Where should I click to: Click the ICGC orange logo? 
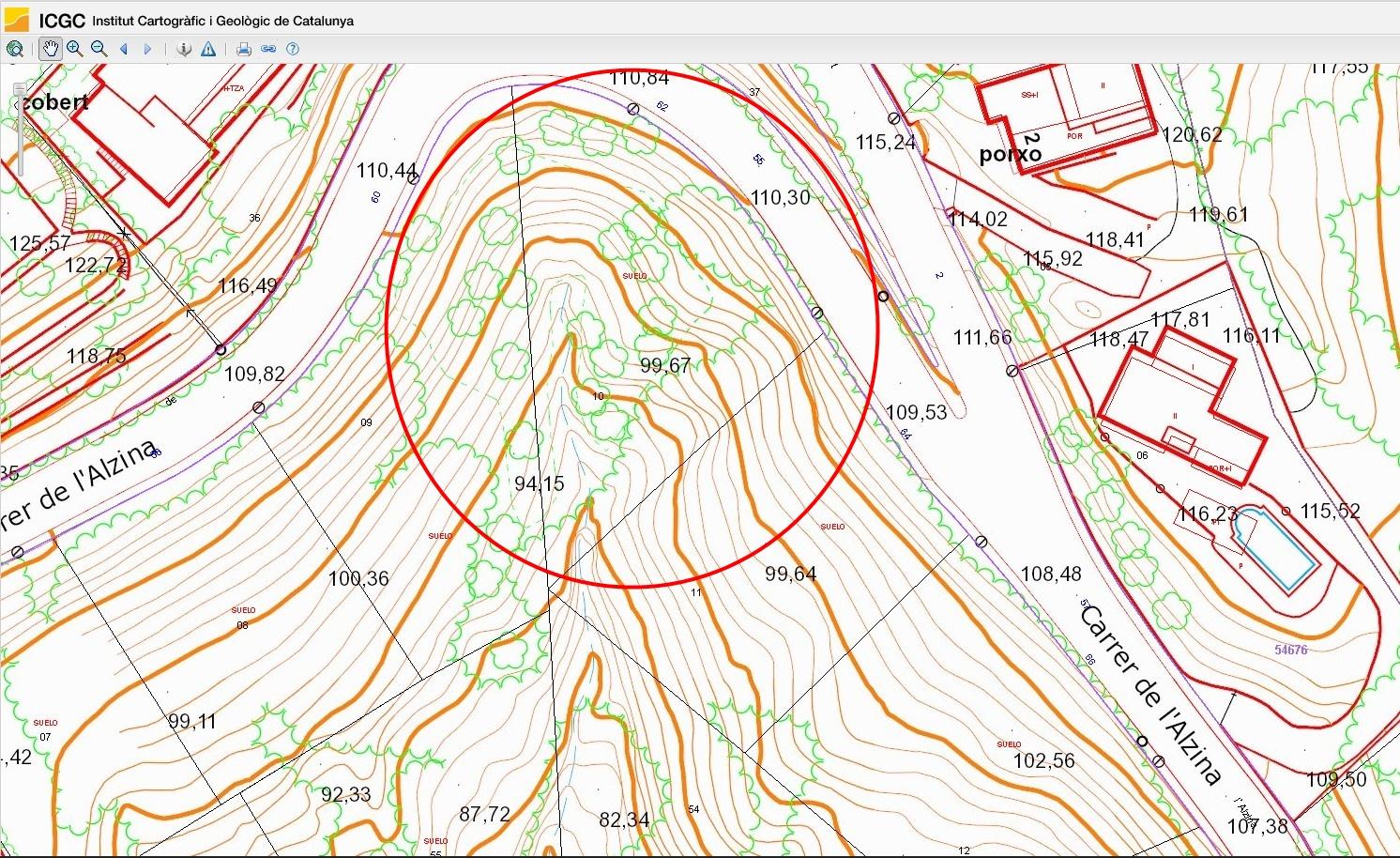coord(17,19)
